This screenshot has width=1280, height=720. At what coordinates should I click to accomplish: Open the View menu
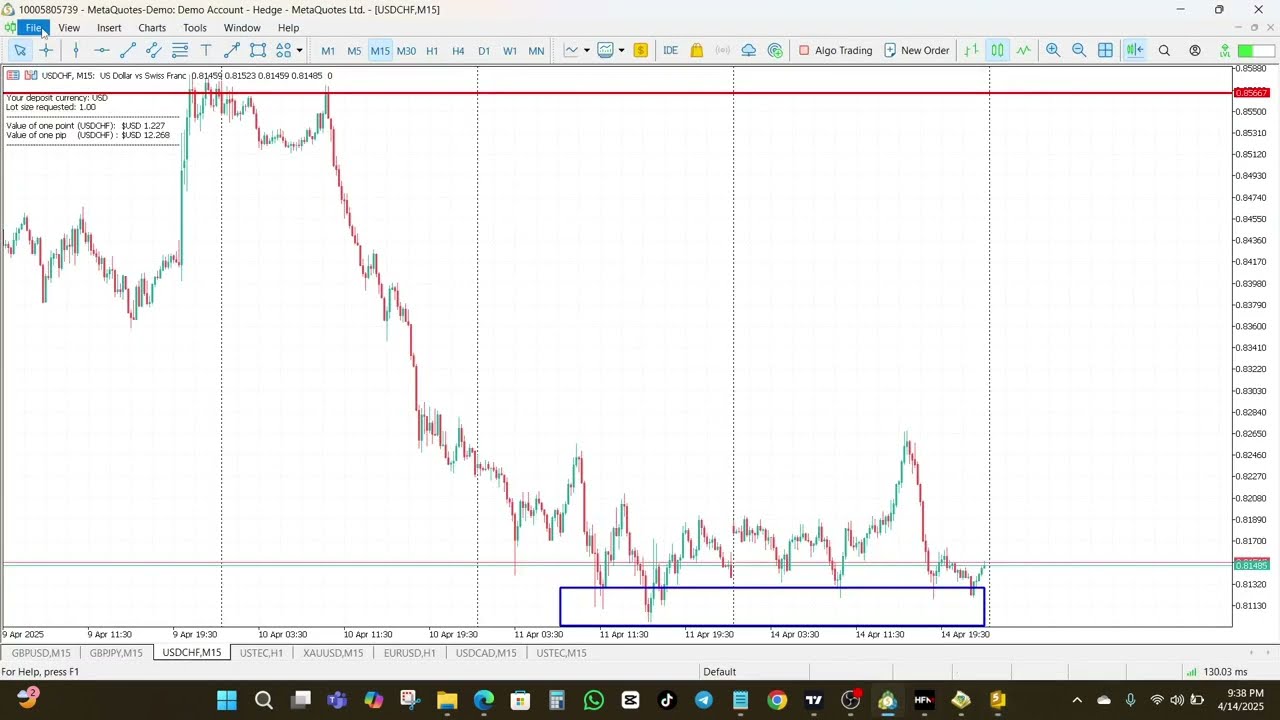point(69,28)
